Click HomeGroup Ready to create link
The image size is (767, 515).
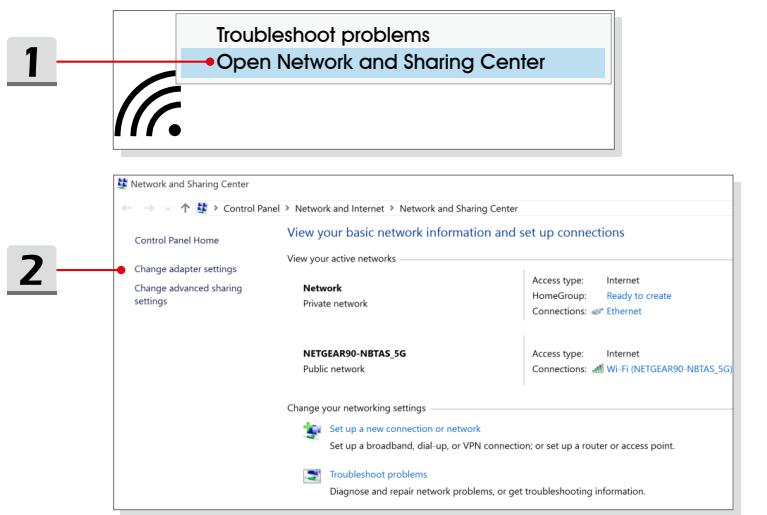coord(639,296)
